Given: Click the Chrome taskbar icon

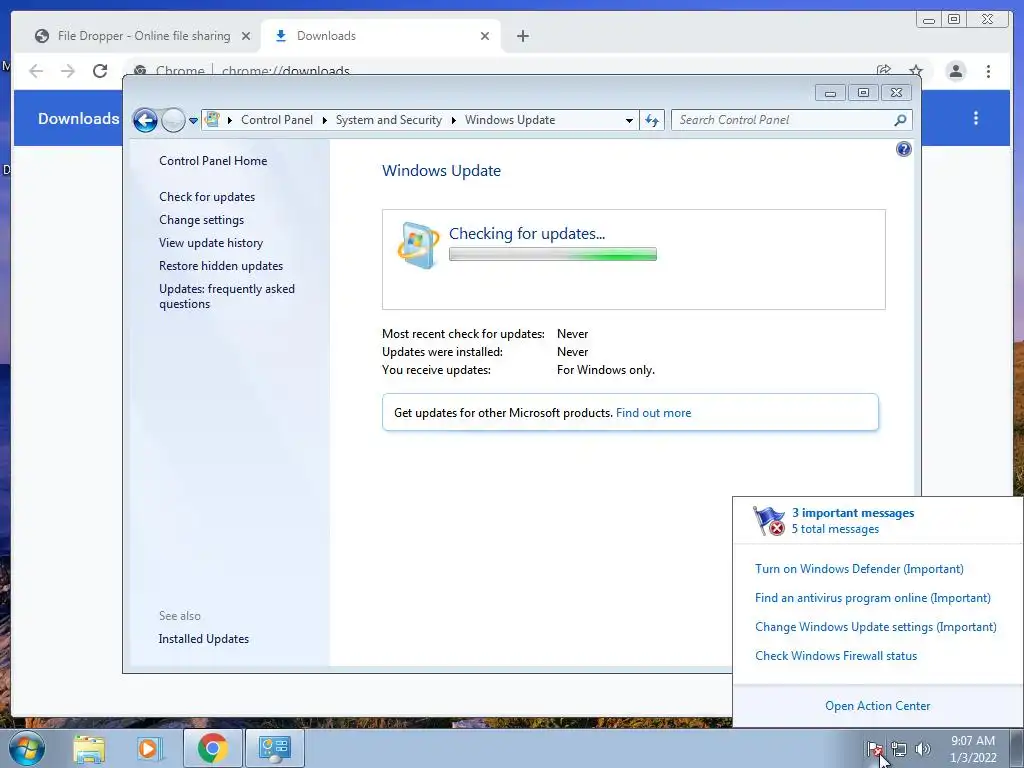Looking at the screenshot, I should point(212,748).
